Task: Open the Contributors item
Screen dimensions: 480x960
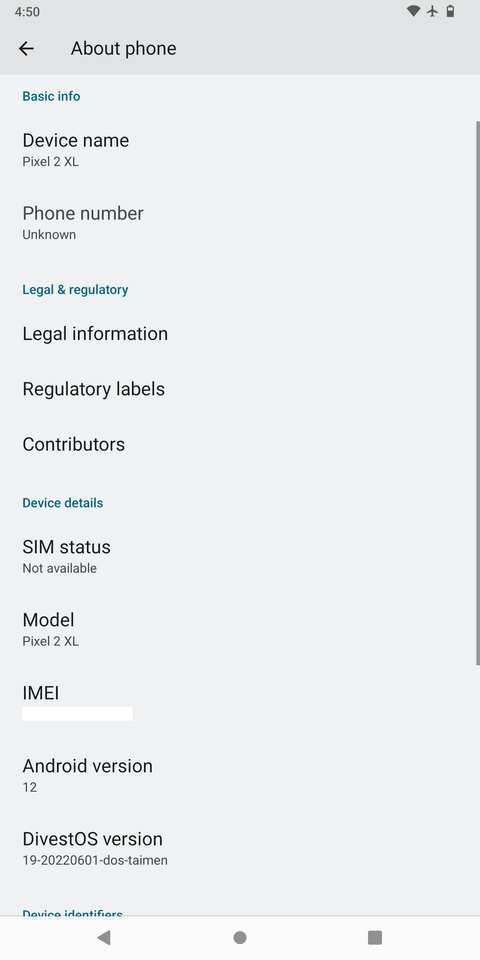Action: click(240, 444)
